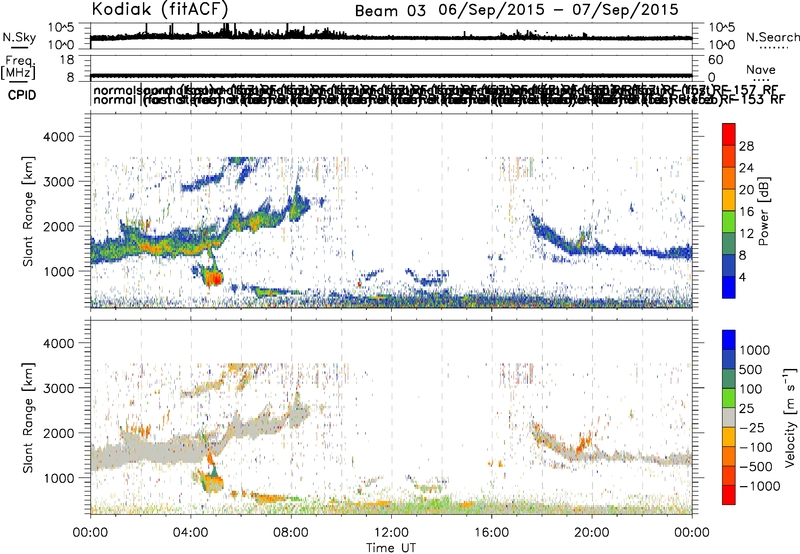Screen dimensions: 800x554
Task: Click the orange velocity burst near 19:30
Action: 582,443
